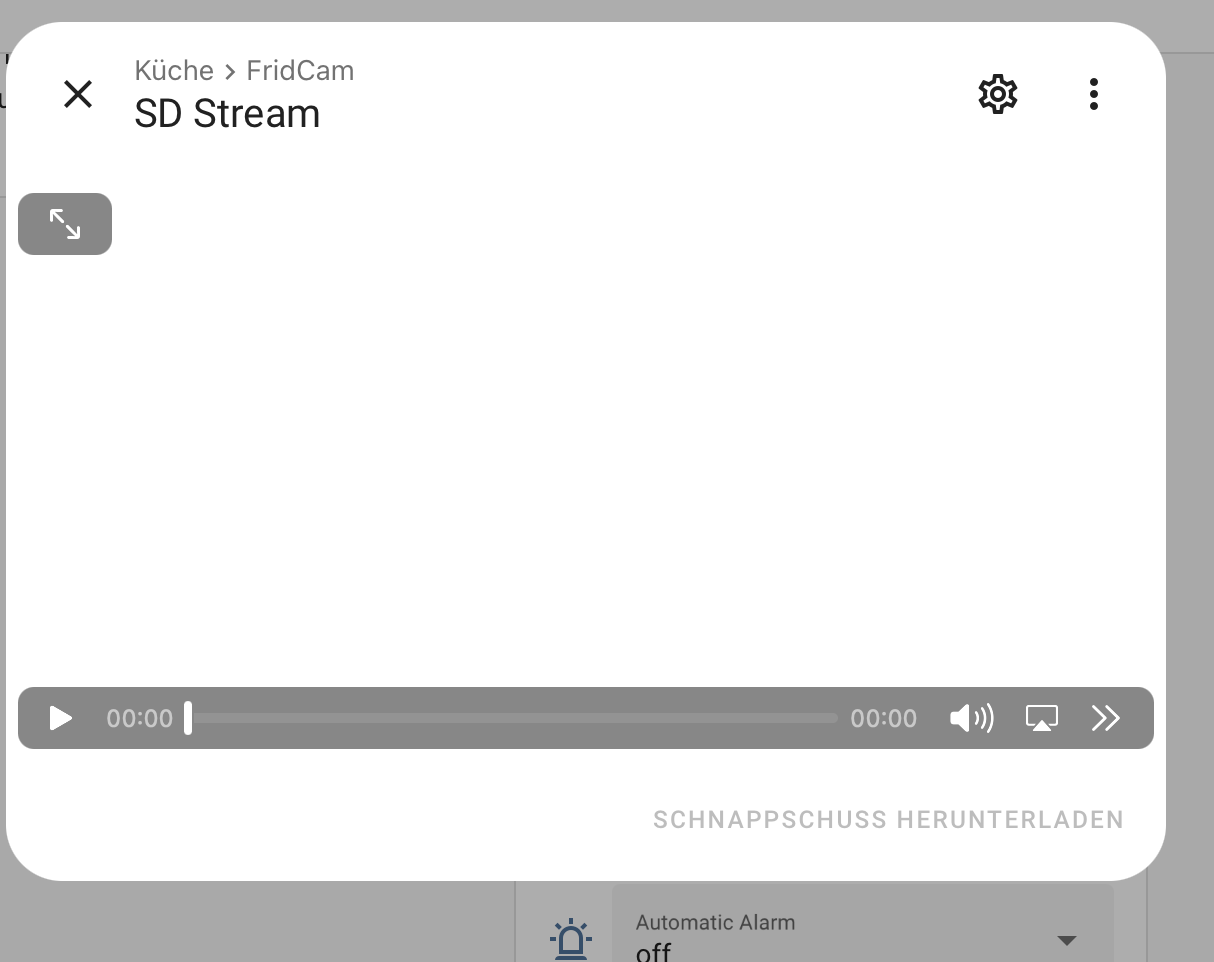This screenshot has width=1214, height=962.
Task: Click the alarm siren icon
Action: [x=571, y=940]
